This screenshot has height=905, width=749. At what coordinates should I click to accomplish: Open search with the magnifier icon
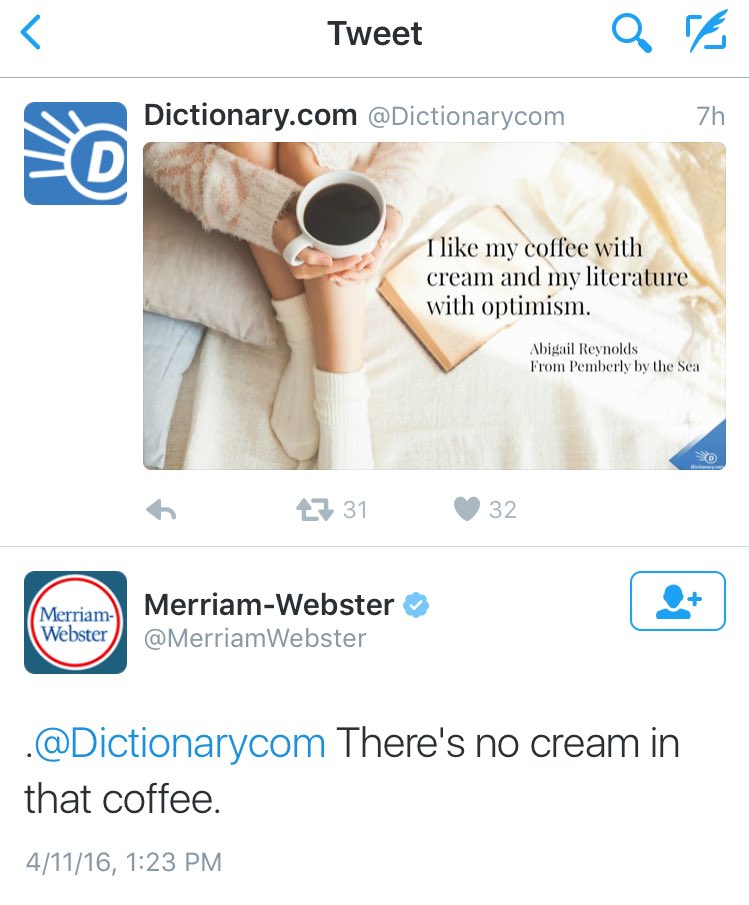pos(631,33)
